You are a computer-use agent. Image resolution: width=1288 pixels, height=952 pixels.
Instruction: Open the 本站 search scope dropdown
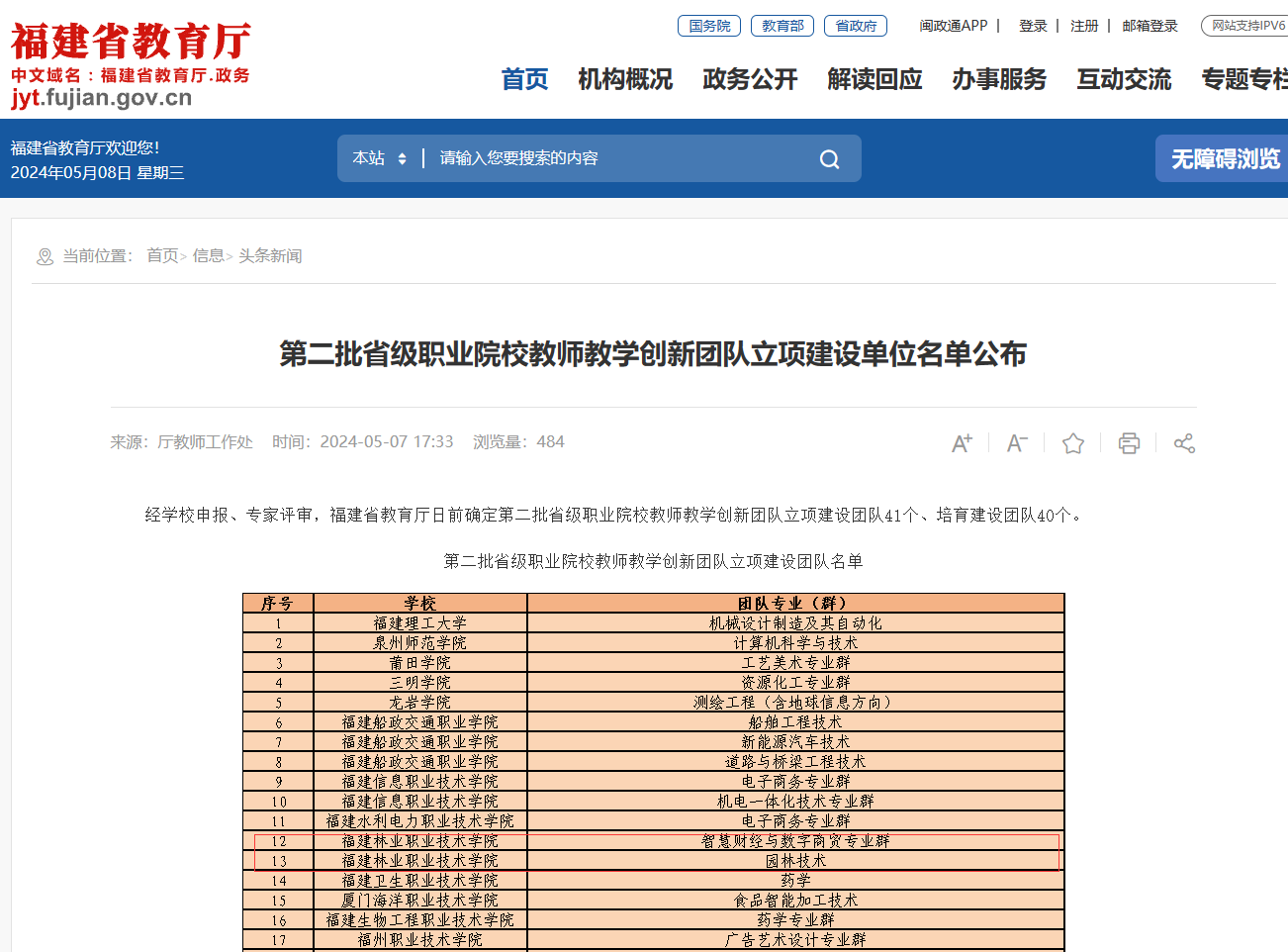pyautogui.click(x=380, y=158)
